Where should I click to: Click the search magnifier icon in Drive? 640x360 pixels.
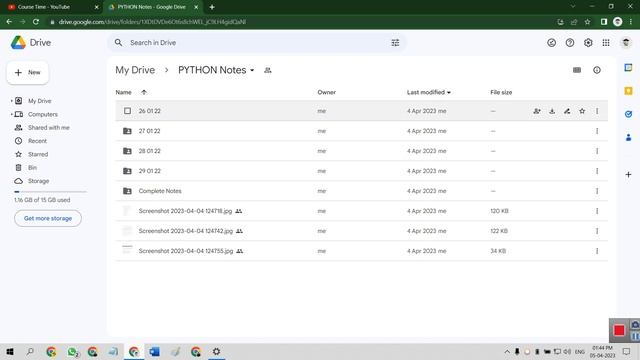pyautogui.click(x=118, y=42)
